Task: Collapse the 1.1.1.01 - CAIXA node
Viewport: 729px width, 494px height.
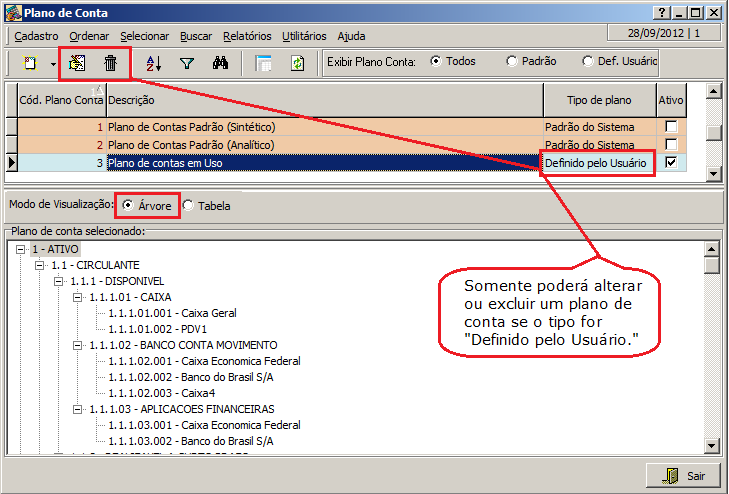Action: pos(77,297)
